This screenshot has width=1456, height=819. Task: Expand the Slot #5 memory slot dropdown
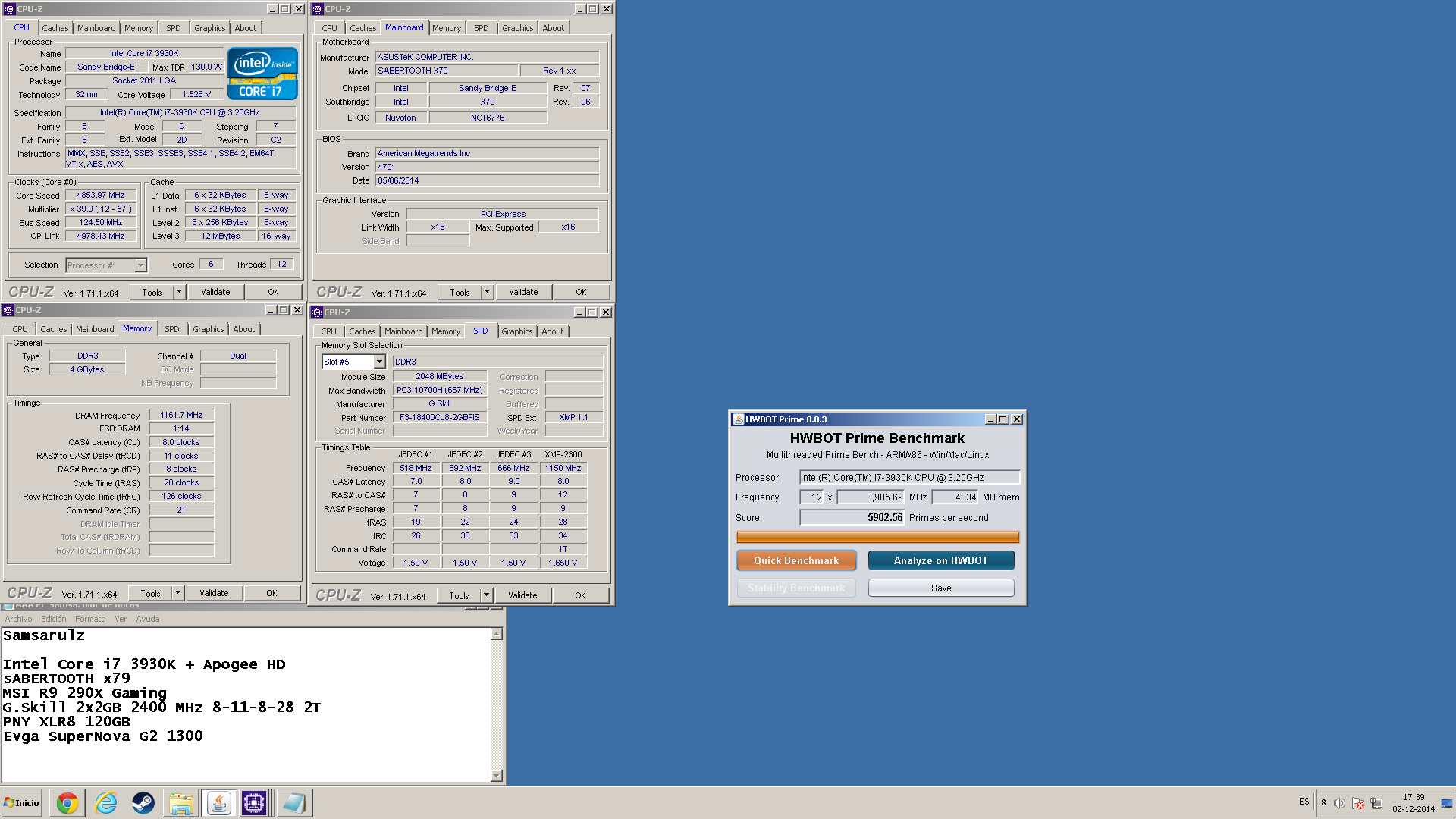(x=380, y=362)
